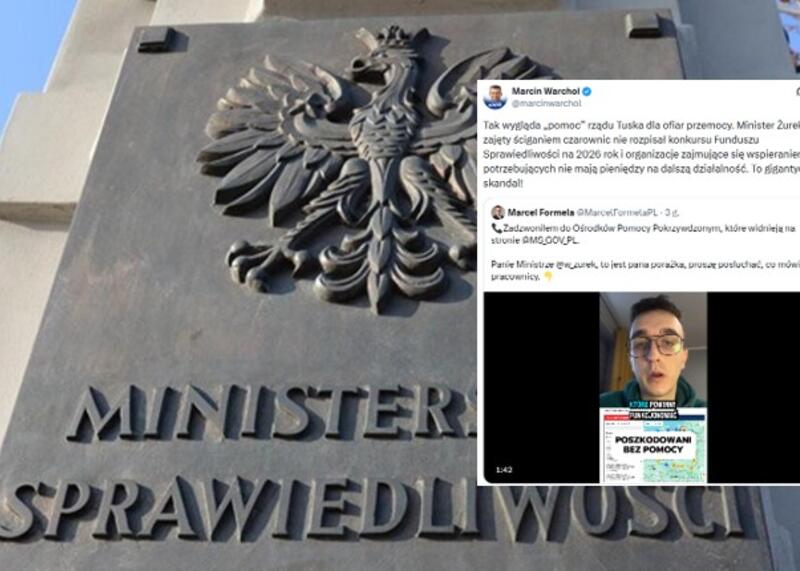Open Marcel Formela's small avatar
This screenshot has width=800, height=571.
498,212
